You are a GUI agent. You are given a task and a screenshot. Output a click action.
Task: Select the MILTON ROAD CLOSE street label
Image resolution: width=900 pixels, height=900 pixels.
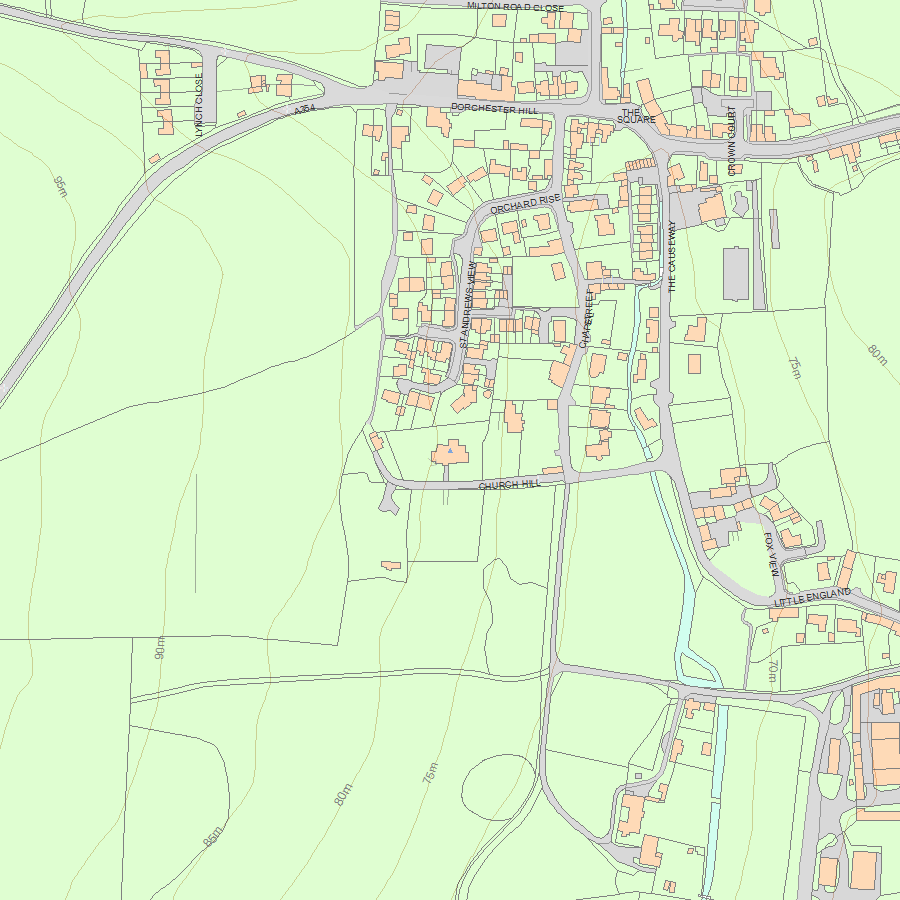point(515,7)
